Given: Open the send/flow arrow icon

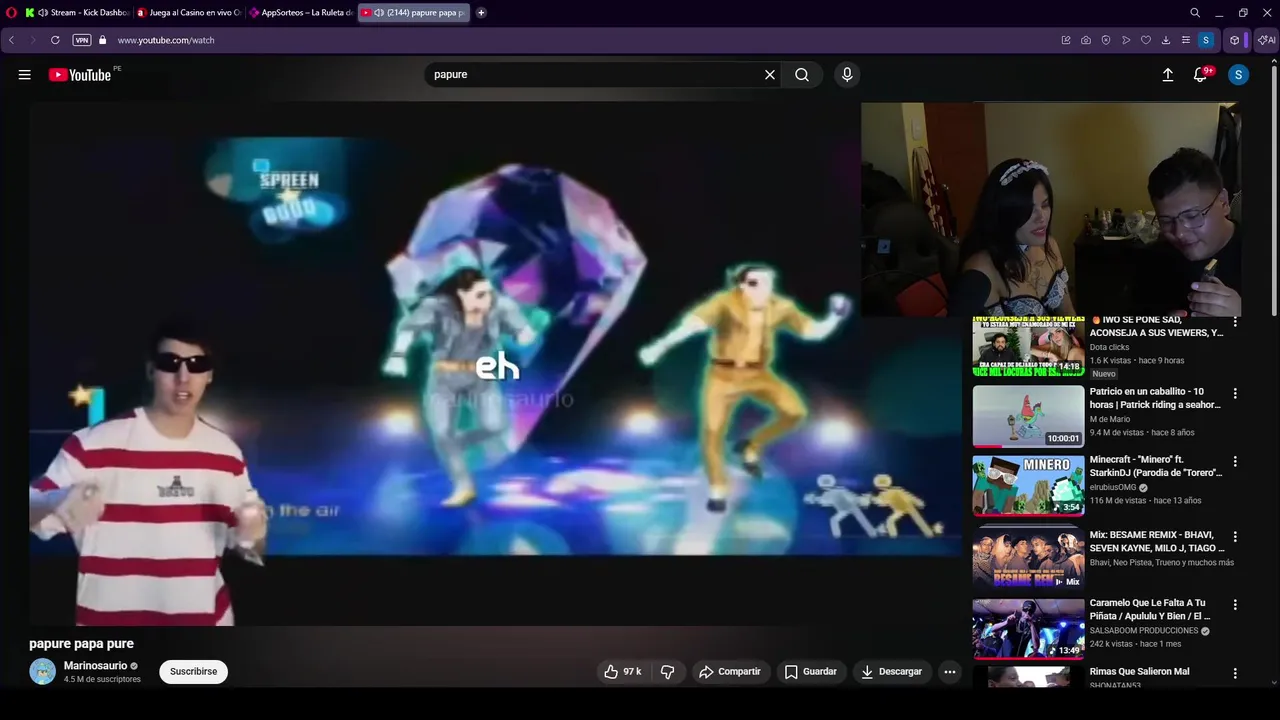Looking at the screenshot, I should tap(1126, 40).
